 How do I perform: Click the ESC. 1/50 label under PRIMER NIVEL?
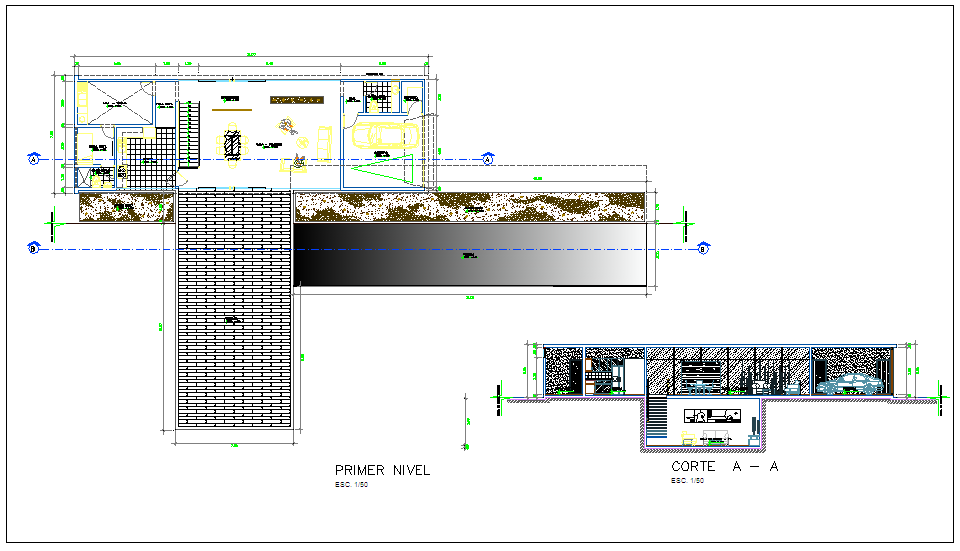351,484
